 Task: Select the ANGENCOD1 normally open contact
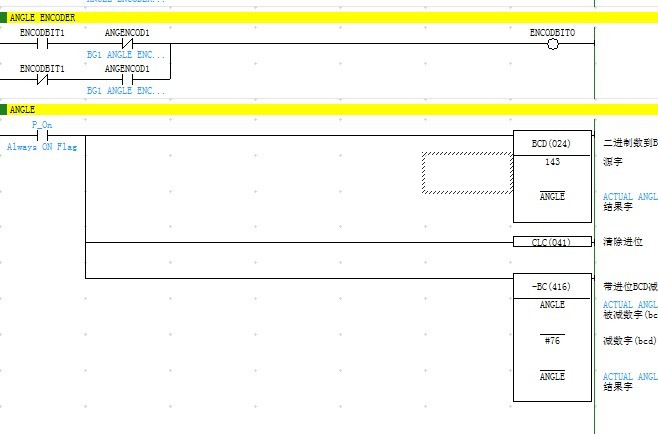(x=127, y=80)
